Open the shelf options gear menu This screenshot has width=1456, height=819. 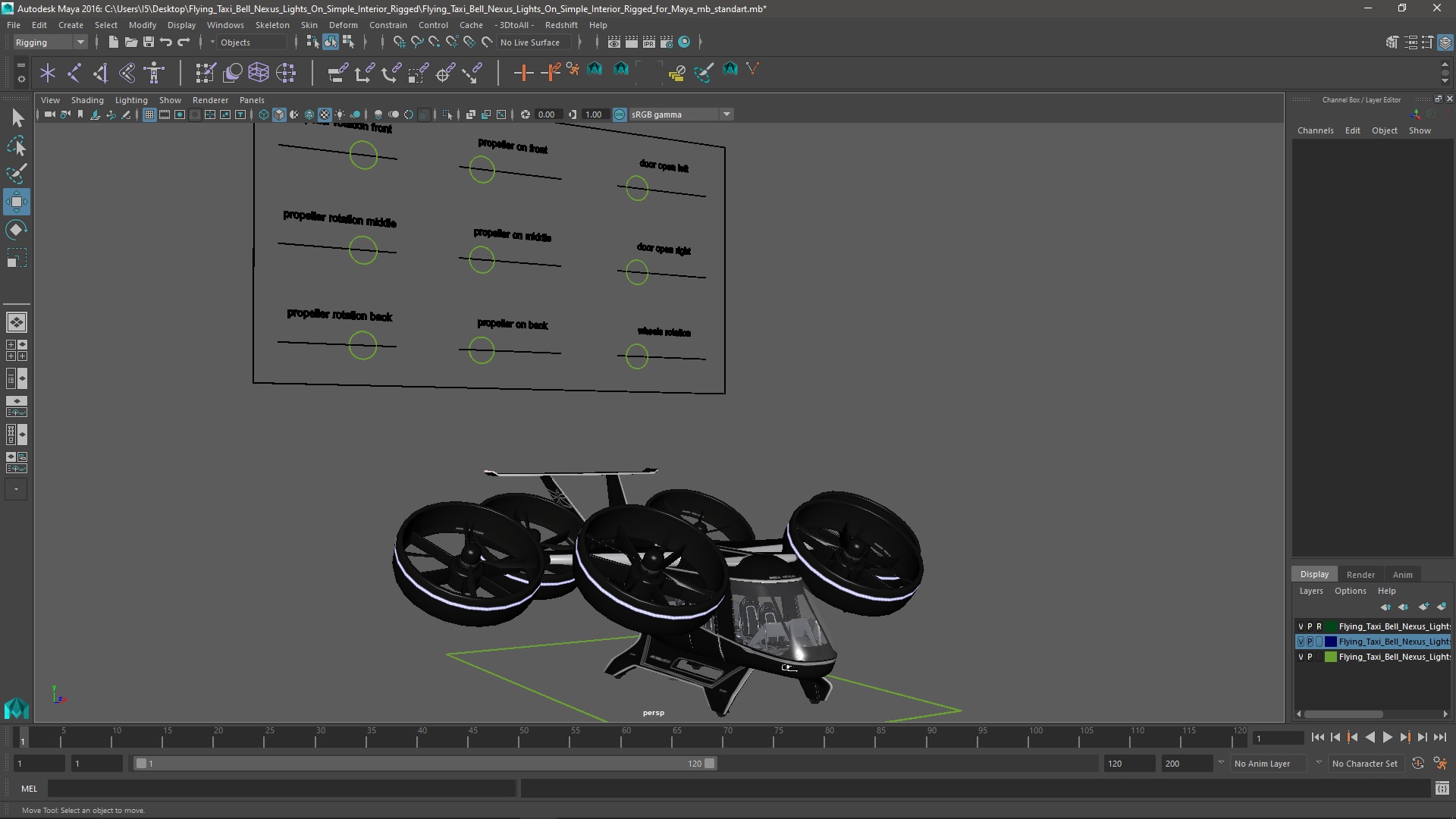pyautogui.click(x=21, y=77)
